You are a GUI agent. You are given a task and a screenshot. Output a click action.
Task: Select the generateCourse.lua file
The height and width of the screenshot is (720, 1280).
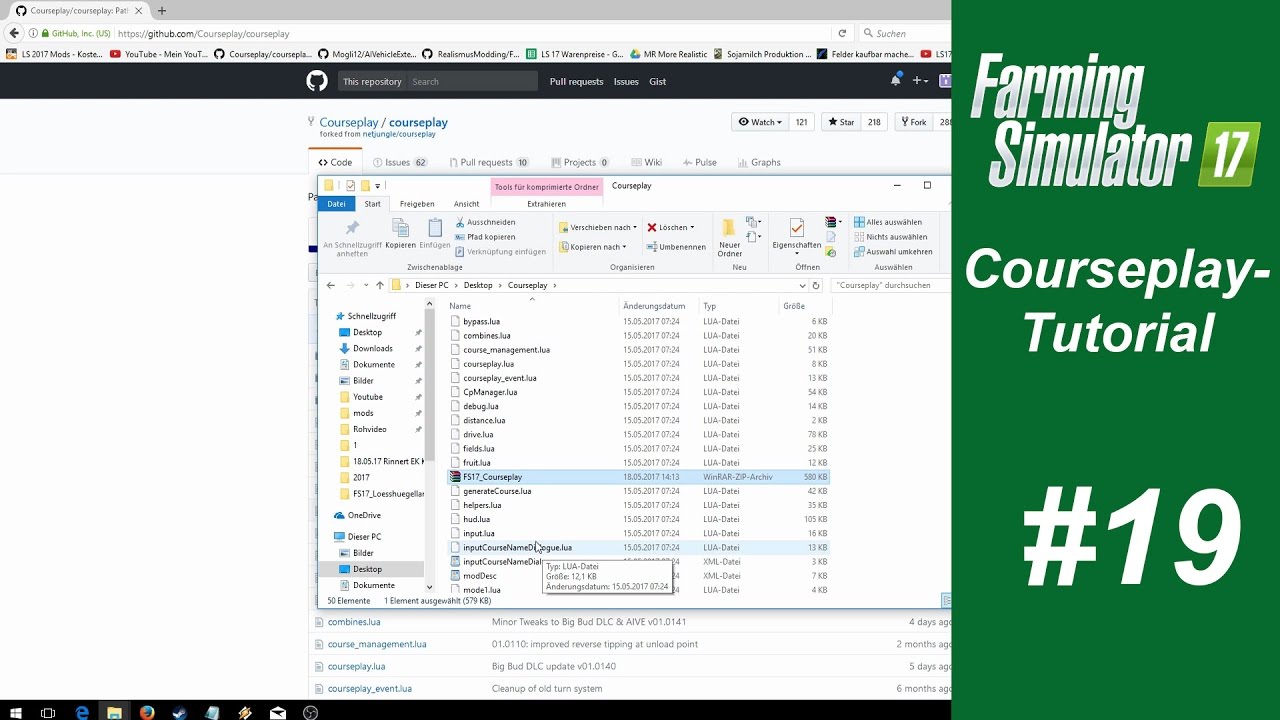(x=638, y=491)
